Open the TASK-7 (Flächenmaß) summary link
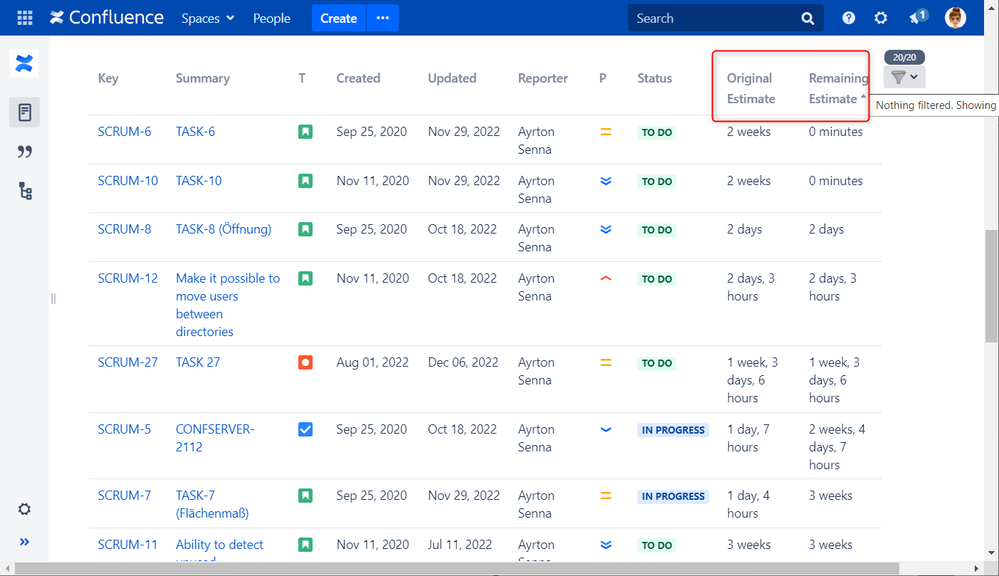Screen dimensions: 999x576 click(212, 504)
